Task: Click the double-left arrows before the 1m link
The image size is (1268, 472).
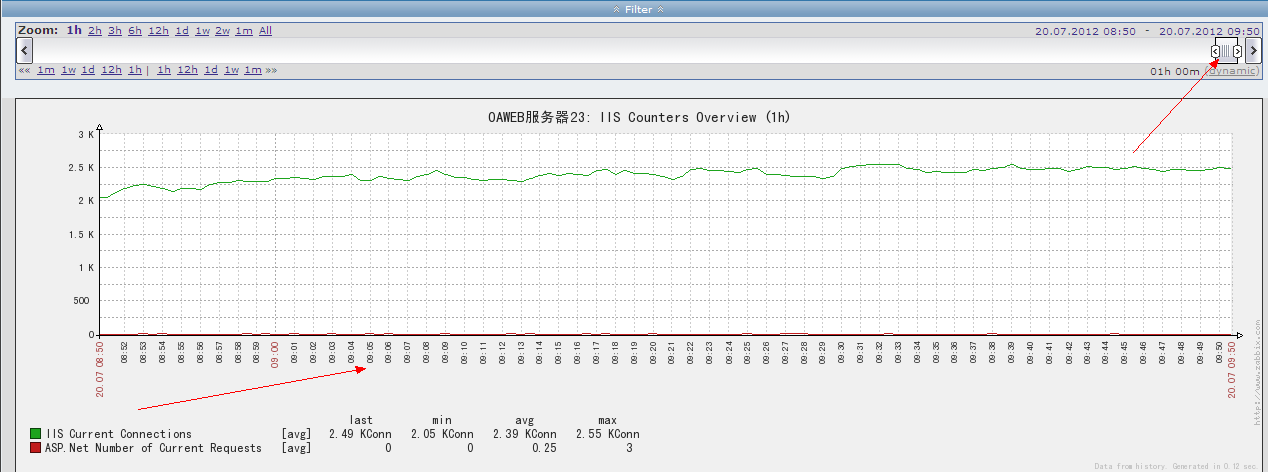Action: tap(24, 70)
